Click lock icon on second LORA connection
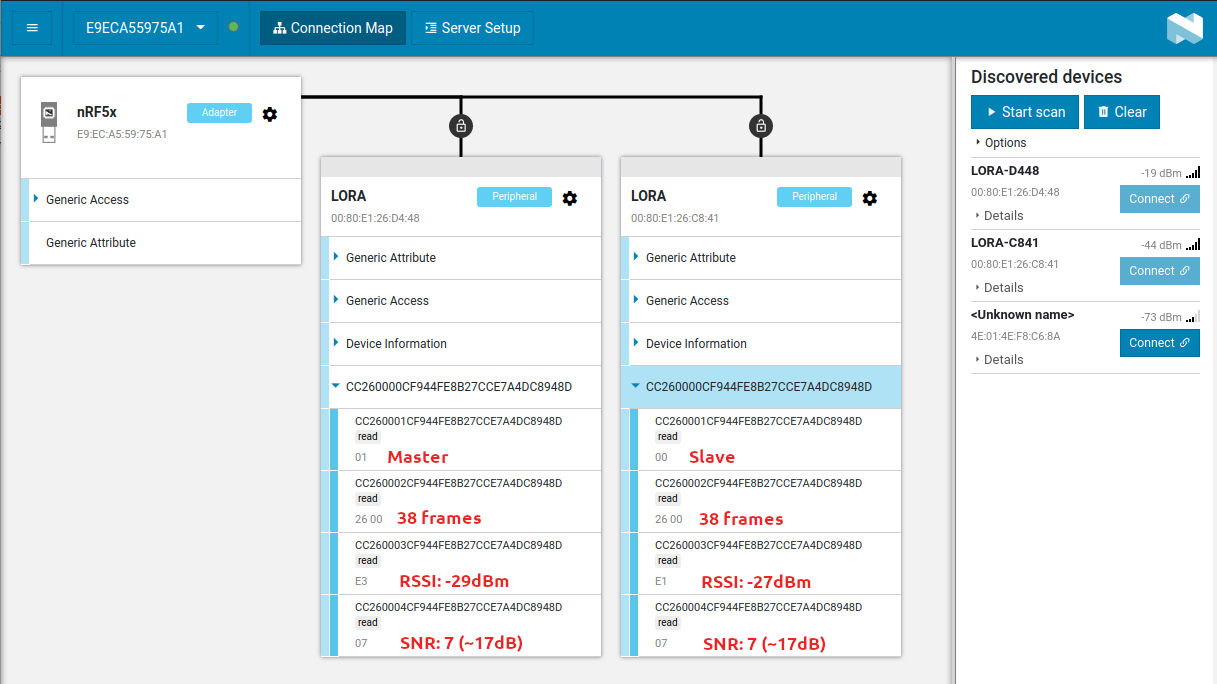This screenshot has height=684, width=1217. pos(761,126)
